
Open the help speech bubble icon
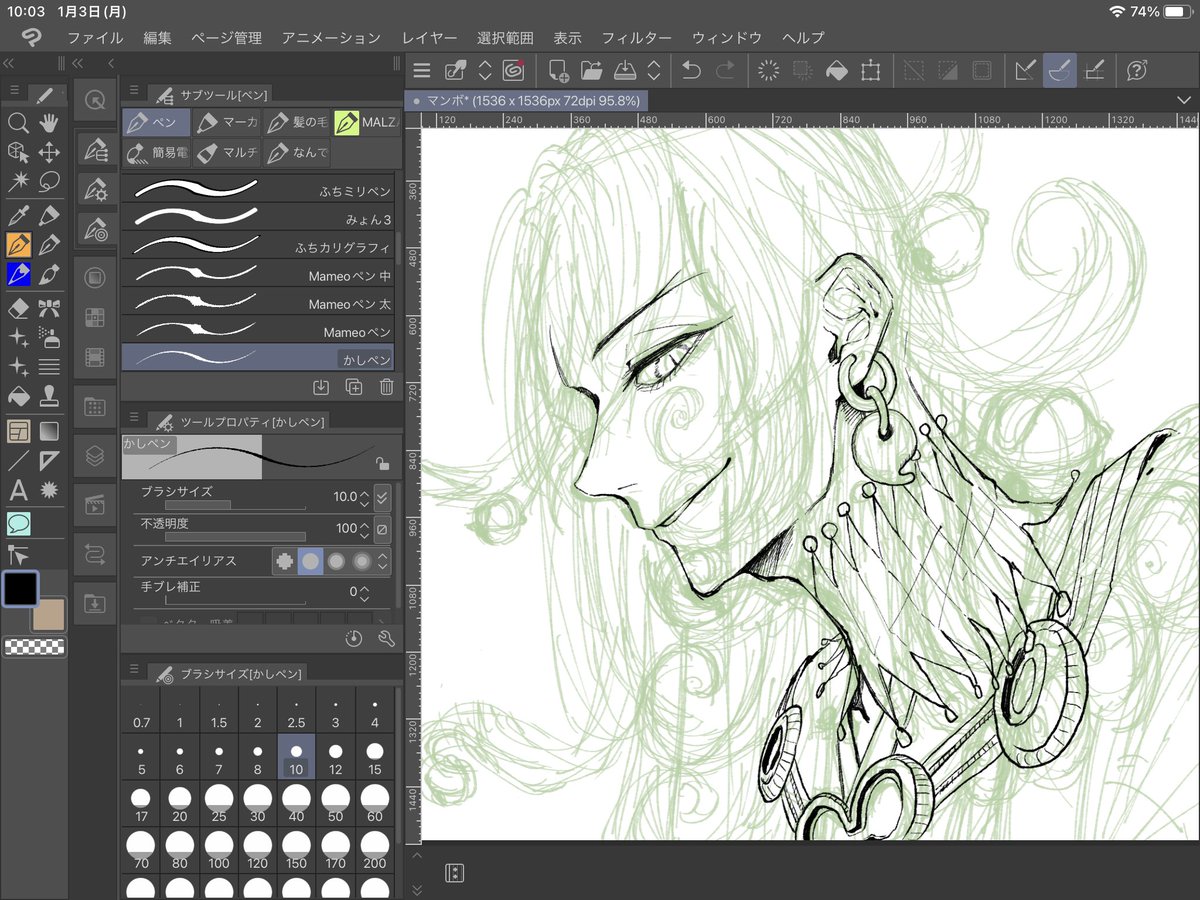pyautogui.click(x=1137, y=70)
